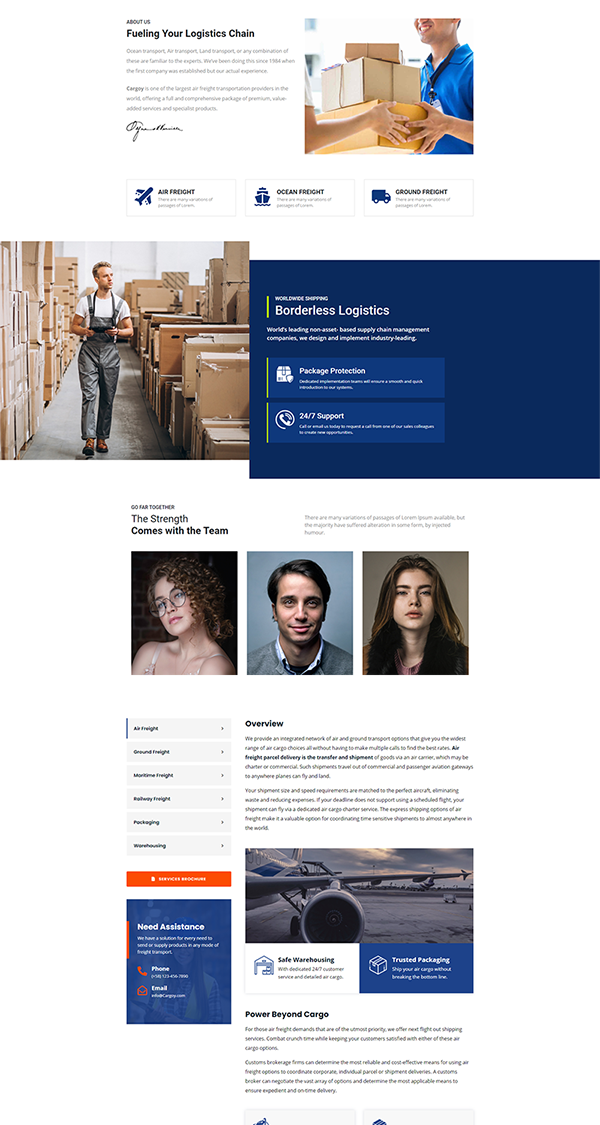Click the Package Protection box icon
Viewport: 600px width, 1125px height.
point(285,375)
